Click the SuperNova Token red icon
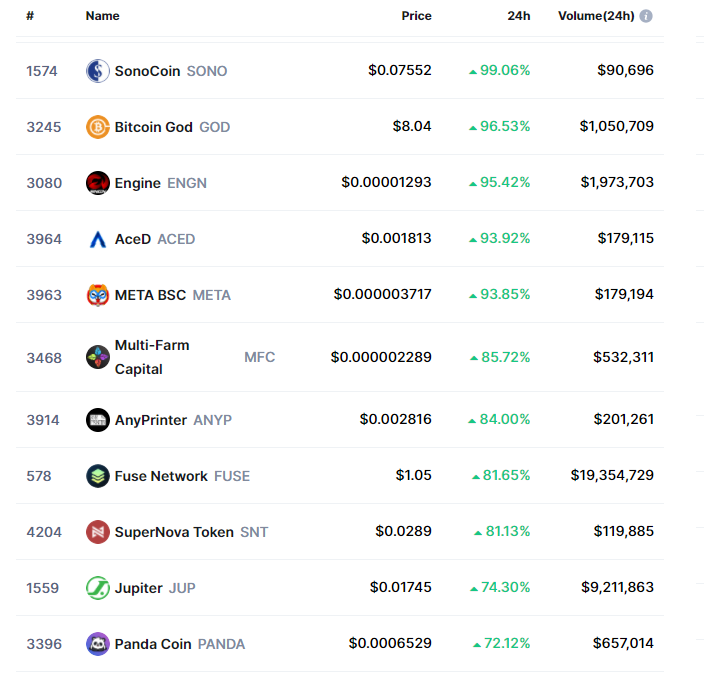The width and height of the screenshot is (704, 685). coord(97,532)
